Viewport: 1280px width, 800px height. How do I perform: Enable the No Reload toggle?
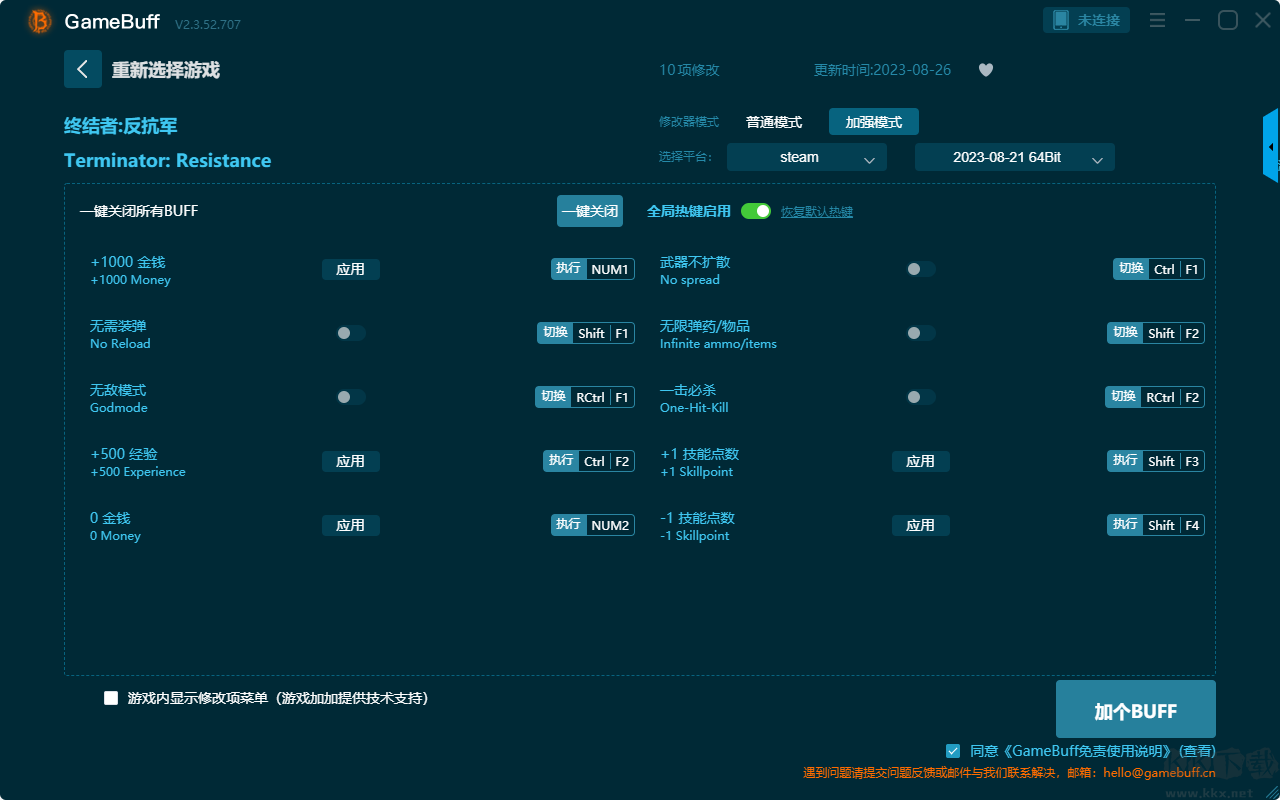[351, 333]
